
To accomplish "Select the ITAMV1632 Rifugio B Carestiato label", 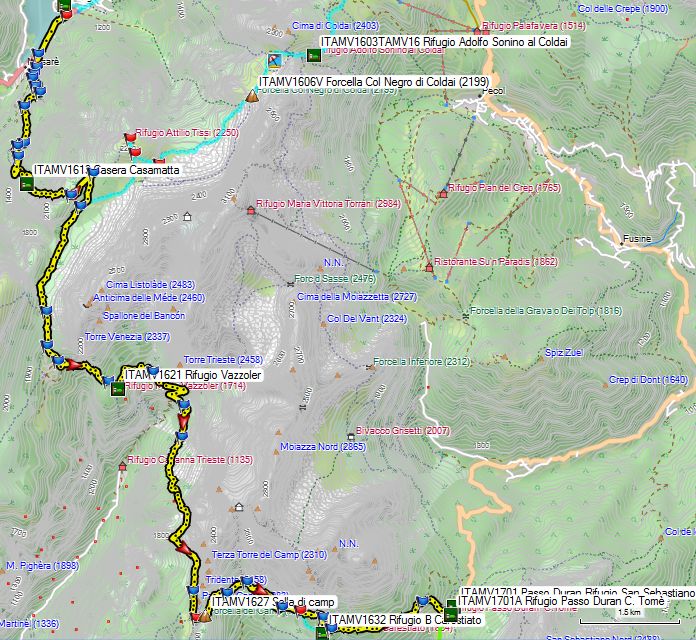I will 405,620.
